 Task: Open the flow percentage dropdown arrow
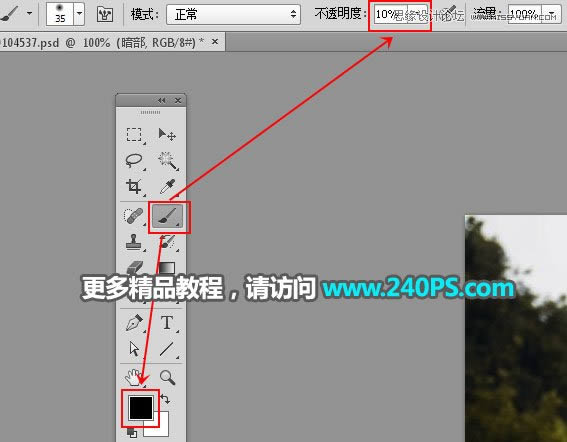[552, 14]
